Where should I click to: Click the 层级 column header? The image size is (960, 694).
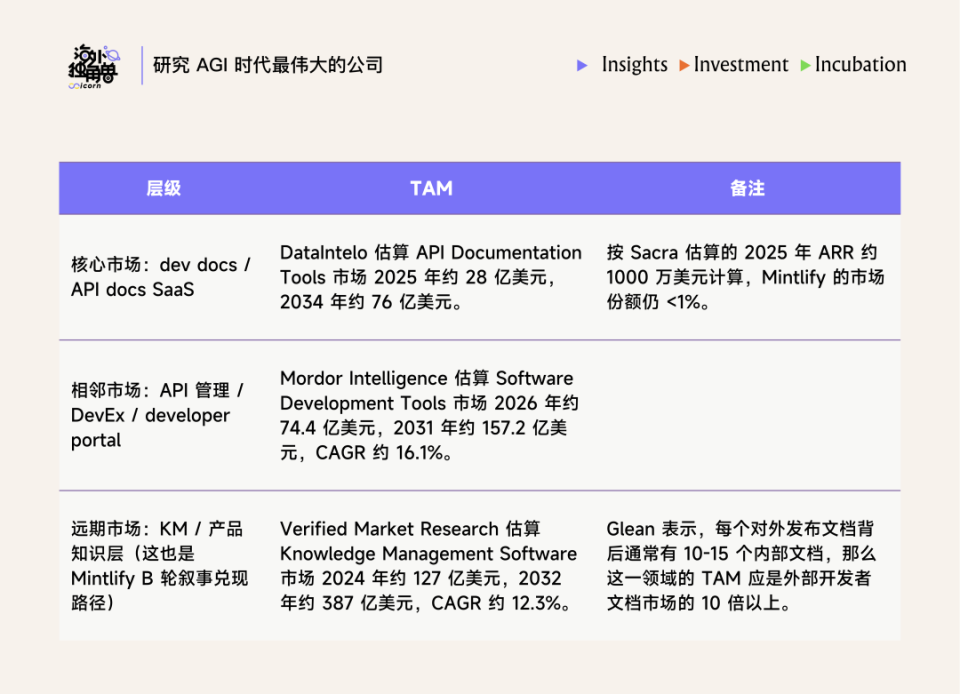[163, 188]
